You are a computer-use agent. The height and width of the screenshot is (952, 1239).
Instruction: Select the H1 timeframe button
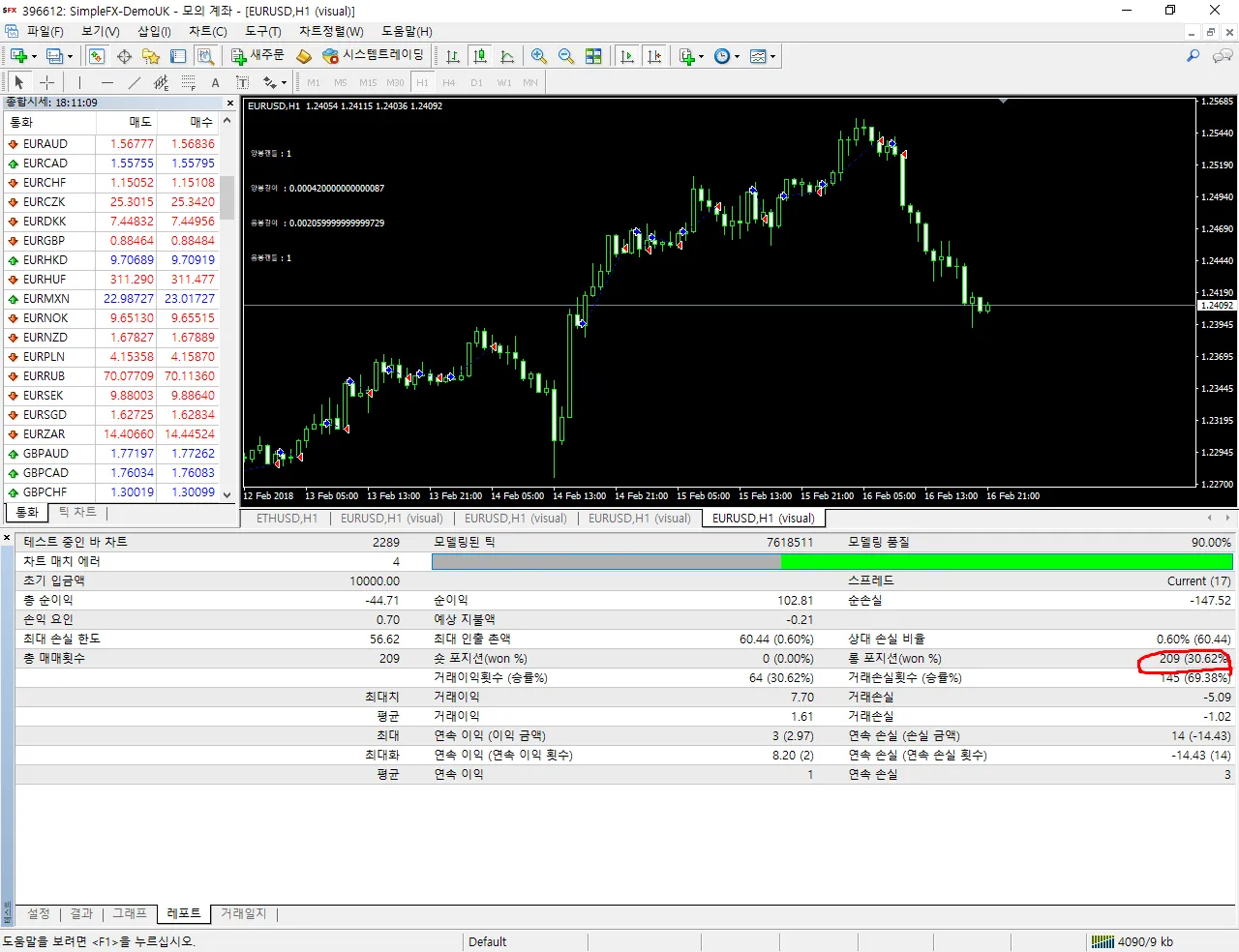tap(422, 82)
